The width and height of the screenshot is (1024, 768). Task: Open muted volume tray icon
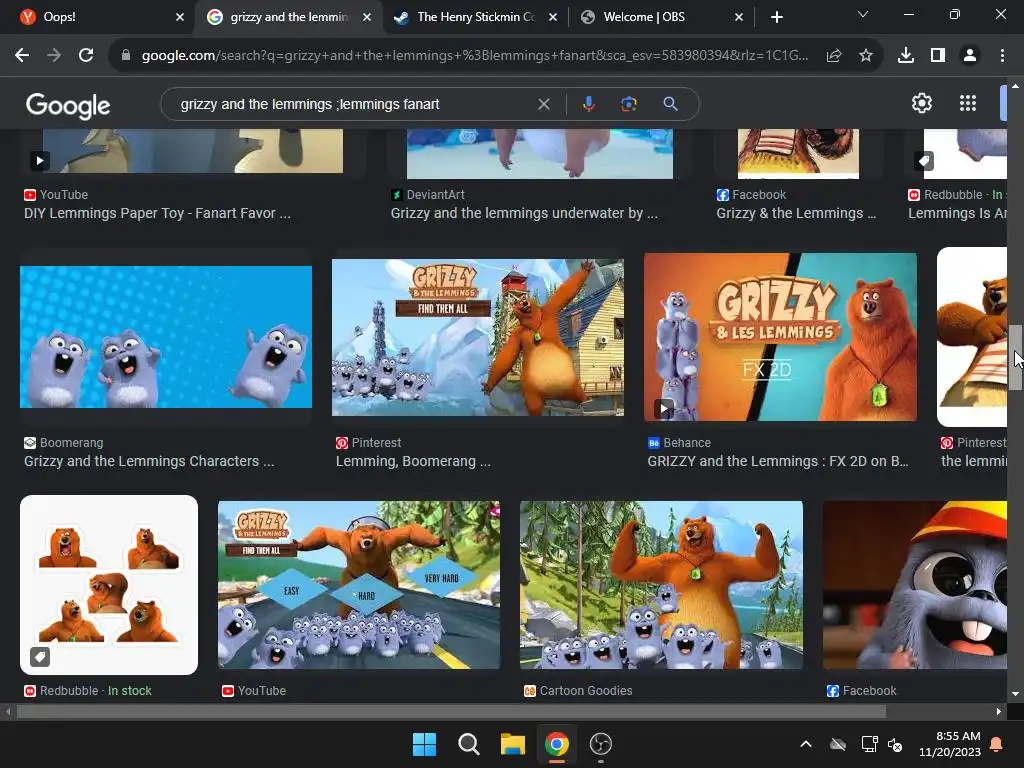coord(895,744)
